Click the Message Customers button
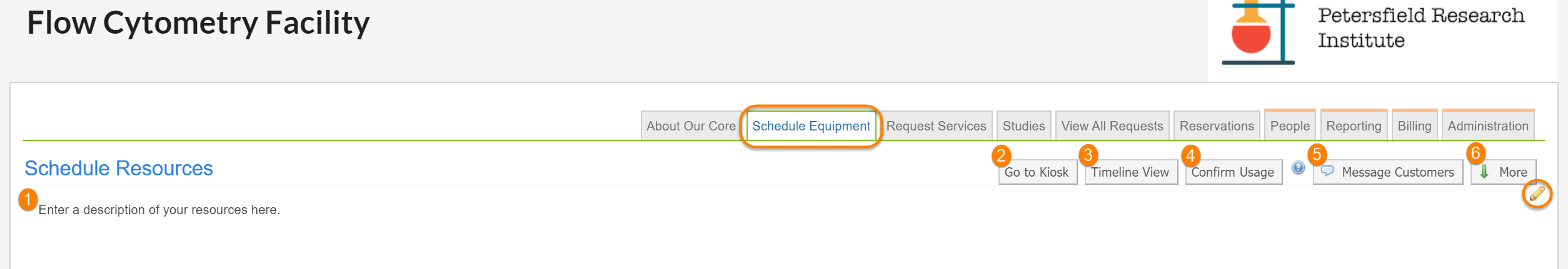The width and height of the screenshot is (1568, 269). coord(1388,172)
